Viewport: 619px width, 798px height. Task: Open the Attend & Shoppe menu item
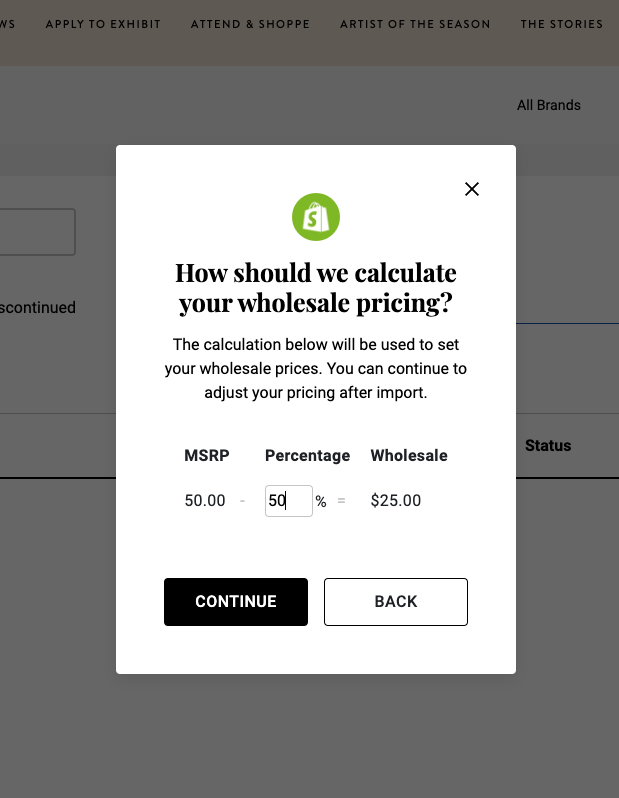[250, 24]
